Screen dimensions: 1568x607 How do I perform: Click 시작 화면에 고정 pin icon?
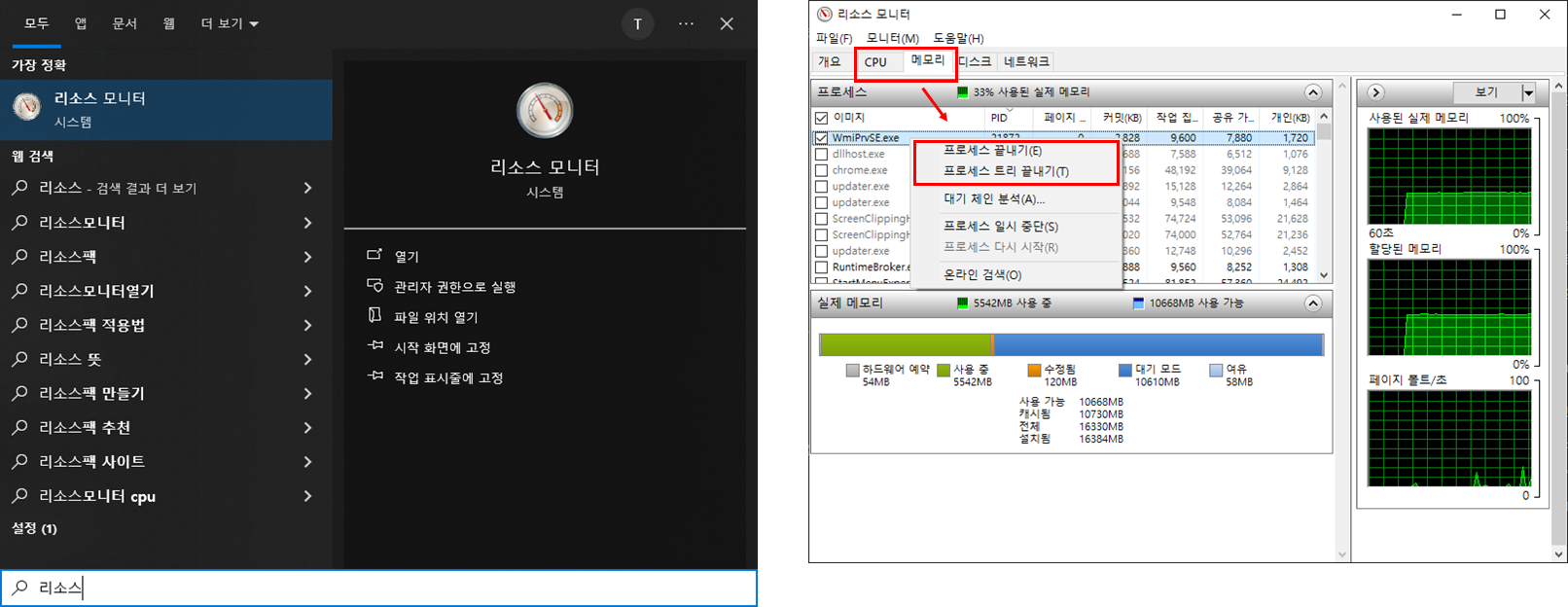pyautogui.click(x=374, y=345)
